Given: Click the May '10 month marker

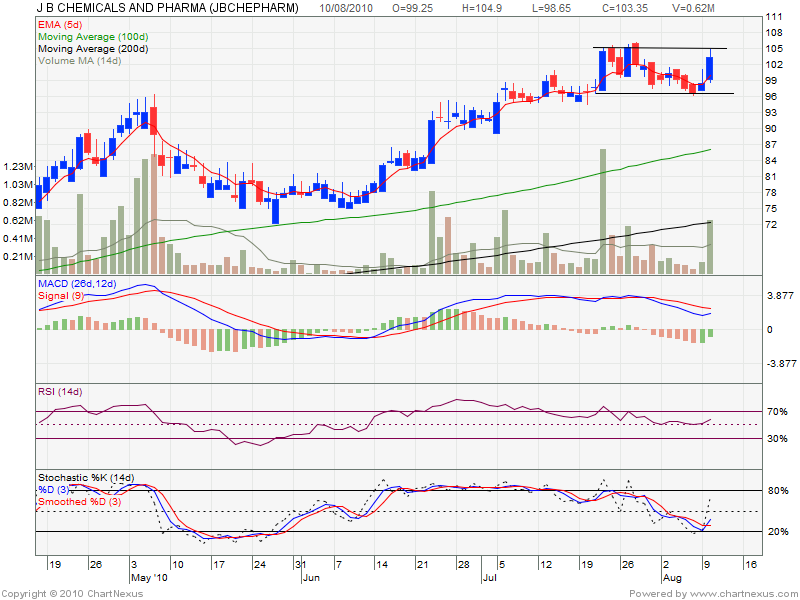Looking at the screenshot, I should [147, 577].
